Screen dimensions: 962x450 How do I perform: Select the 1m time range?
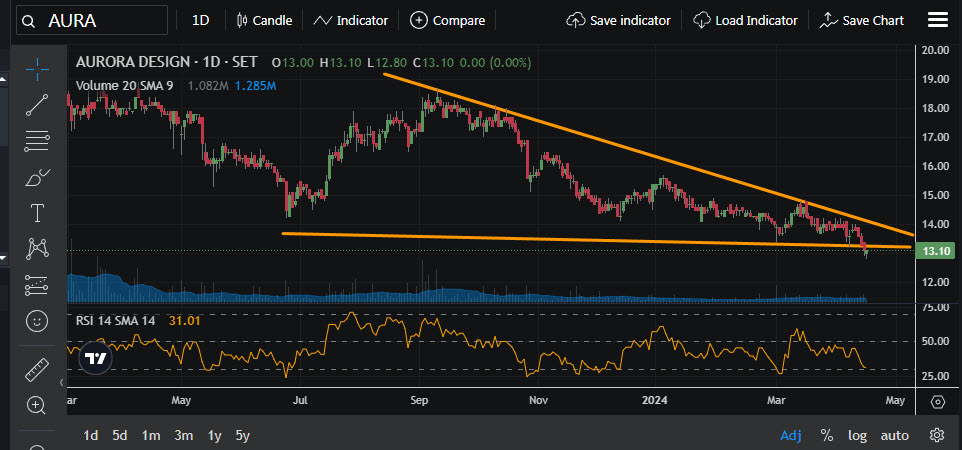coord(150,435)
